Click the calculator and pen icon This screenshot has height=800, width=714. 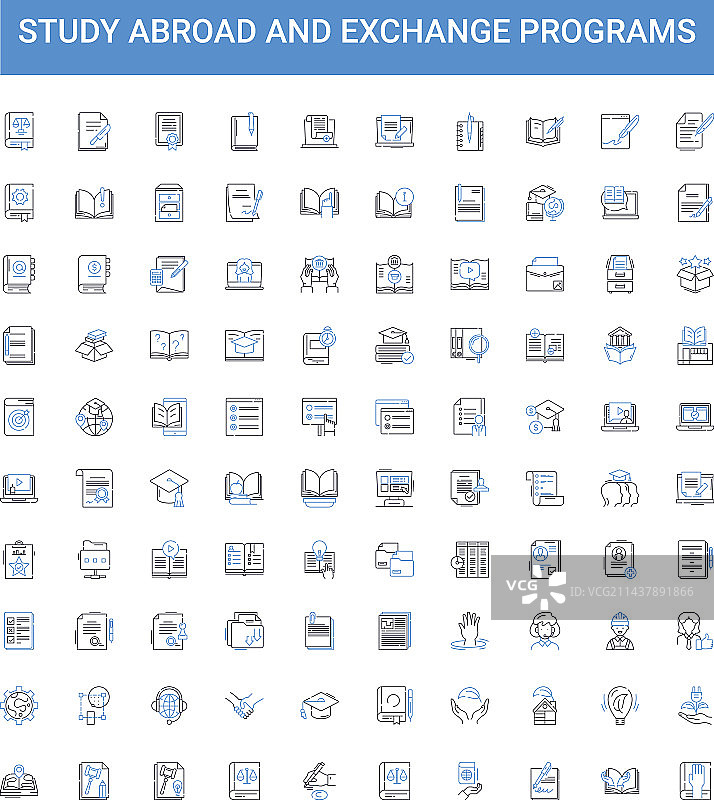(168, 272)
